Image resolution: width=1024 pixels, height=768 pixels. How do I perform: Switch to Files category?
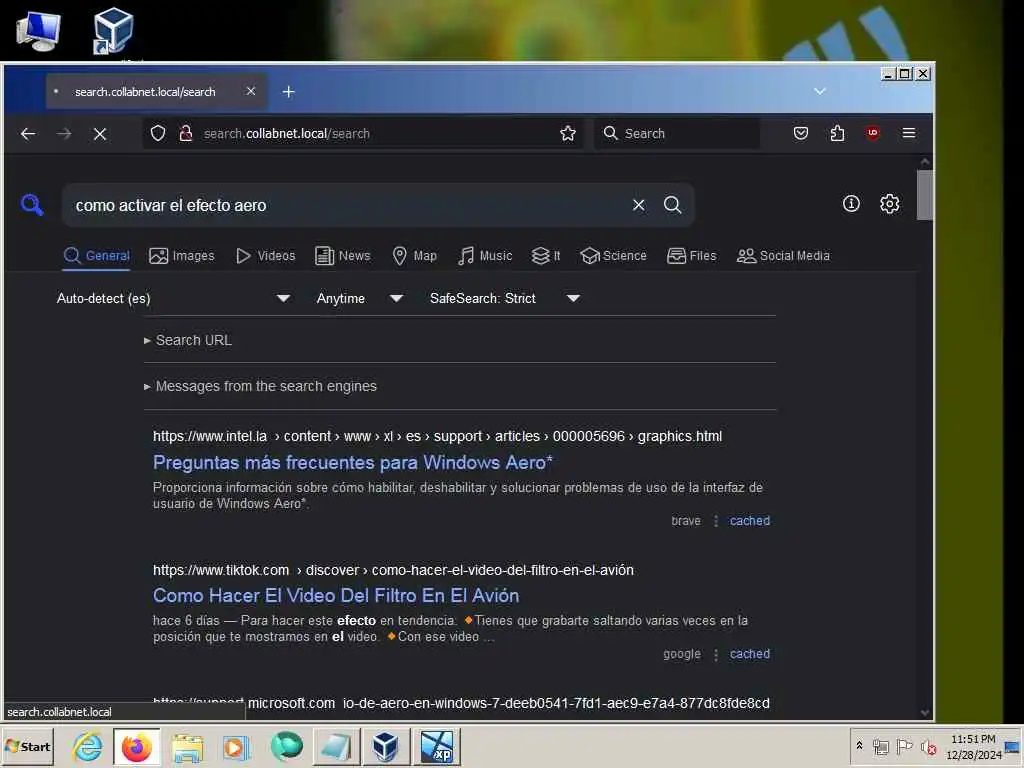pyautogui.click(x=692, y=255)
